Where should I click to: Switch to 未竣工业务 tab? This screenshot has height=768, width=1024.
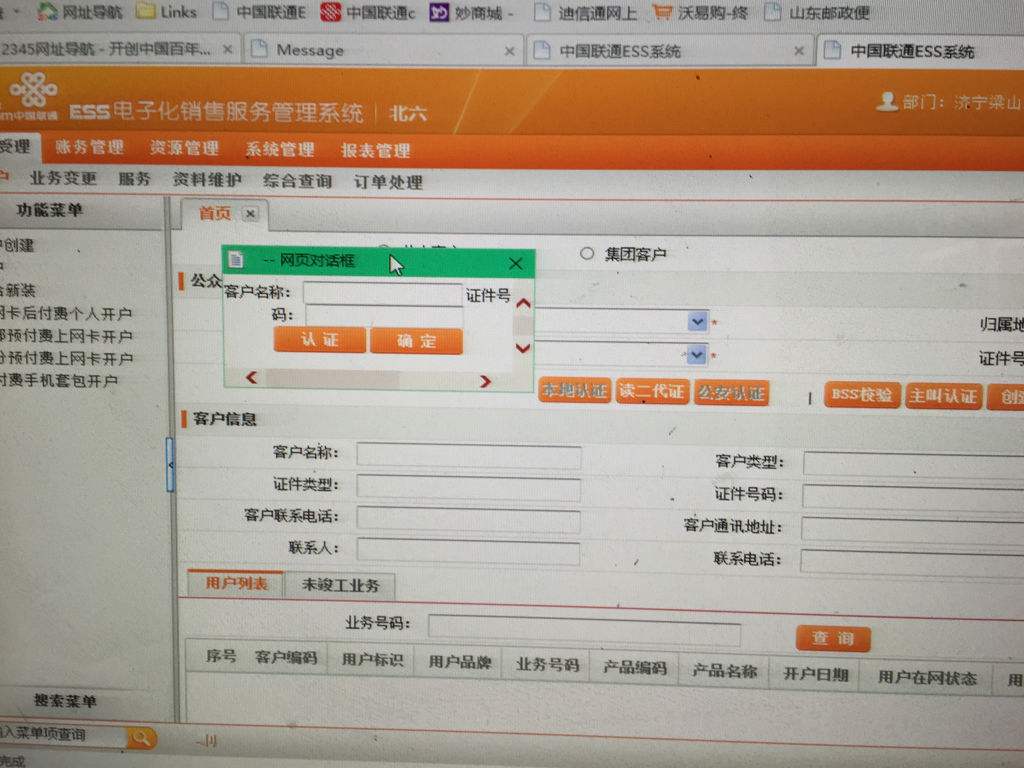coord(340,585)
